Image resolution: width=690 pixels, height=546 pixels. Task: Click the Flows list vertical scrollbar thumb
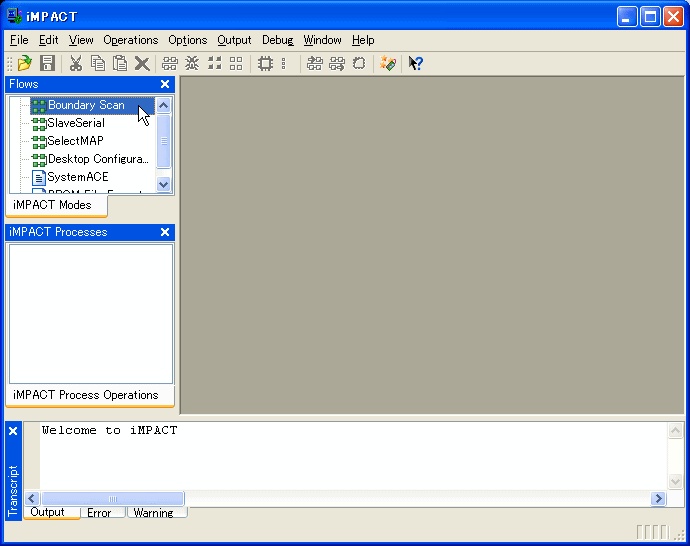pos(164,141)
